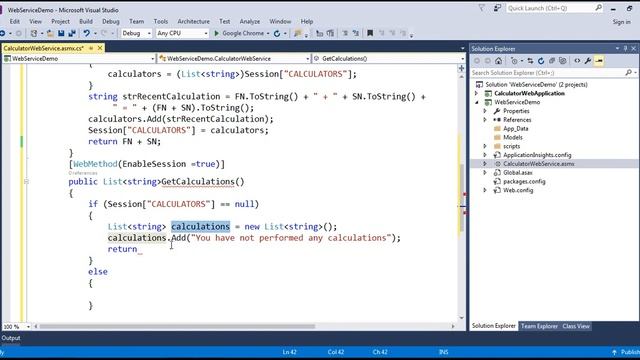Select ApplicationInsights.config file
The height and width of the screenshot is (360, 640).
tap(537, 155)
